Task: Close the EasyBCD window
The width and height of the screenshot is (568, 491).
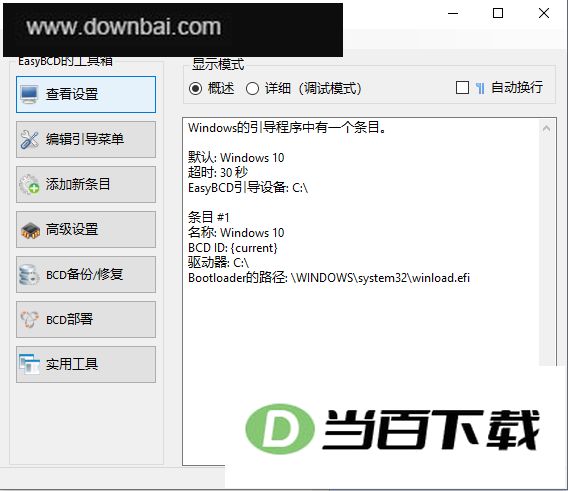Action: 544,13
